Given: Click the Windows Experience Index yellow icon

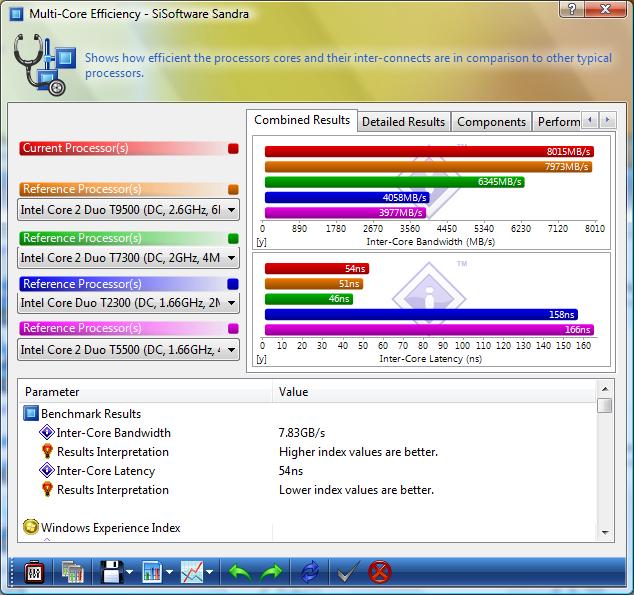Looking at the screenshot, I should coord(31,527).
